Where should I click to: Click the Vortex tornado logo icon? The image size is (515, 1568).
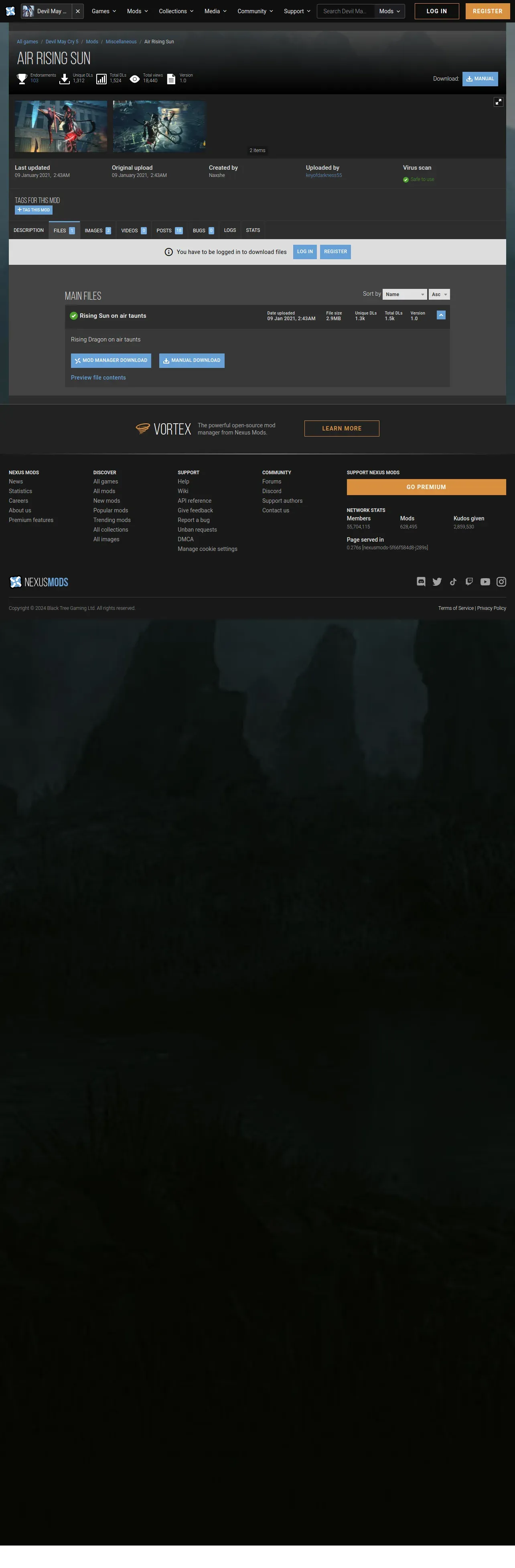(x=142, y=429)
